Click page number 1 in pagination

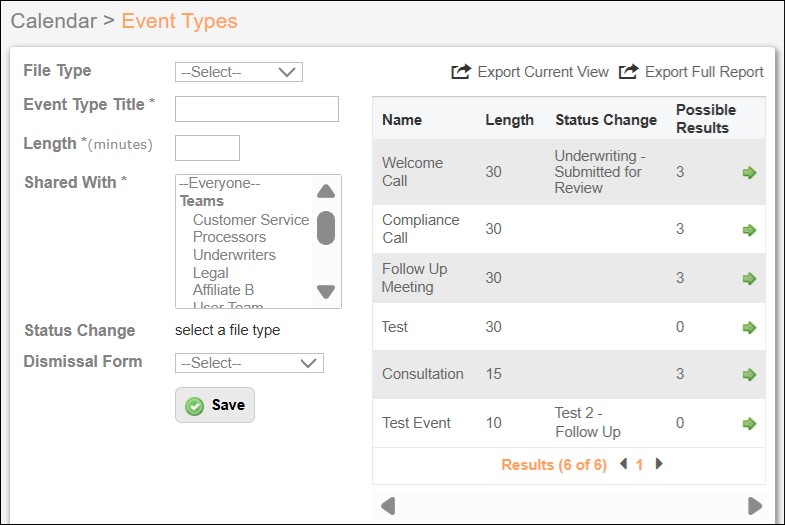point(639,465)
